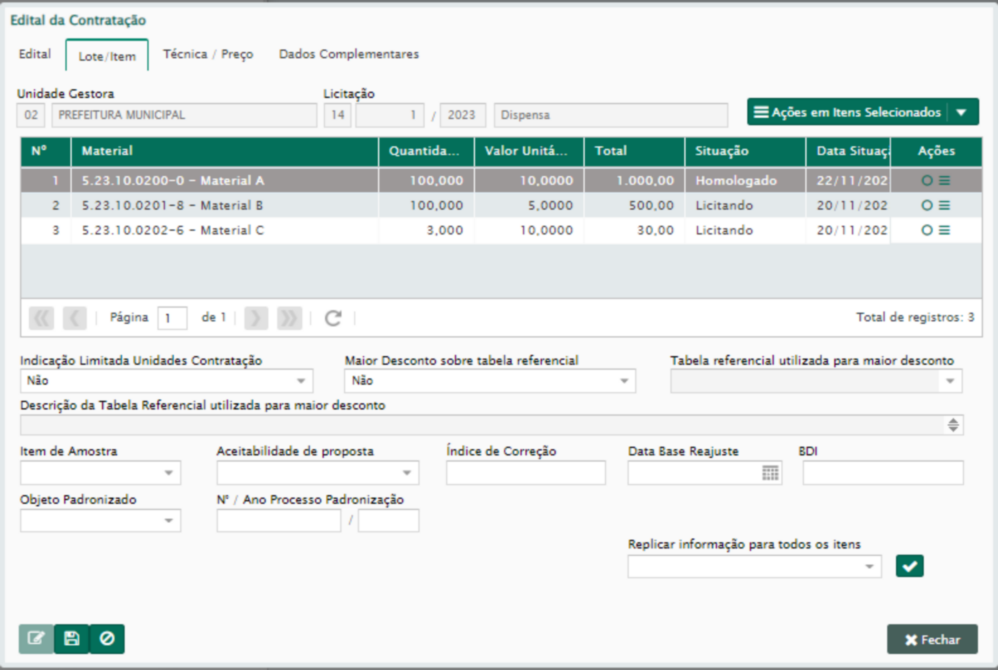Image resolution: width=998 pixels, height=670 pixels.
Task: Switch to the Edital tab
Action: [35, 54]
